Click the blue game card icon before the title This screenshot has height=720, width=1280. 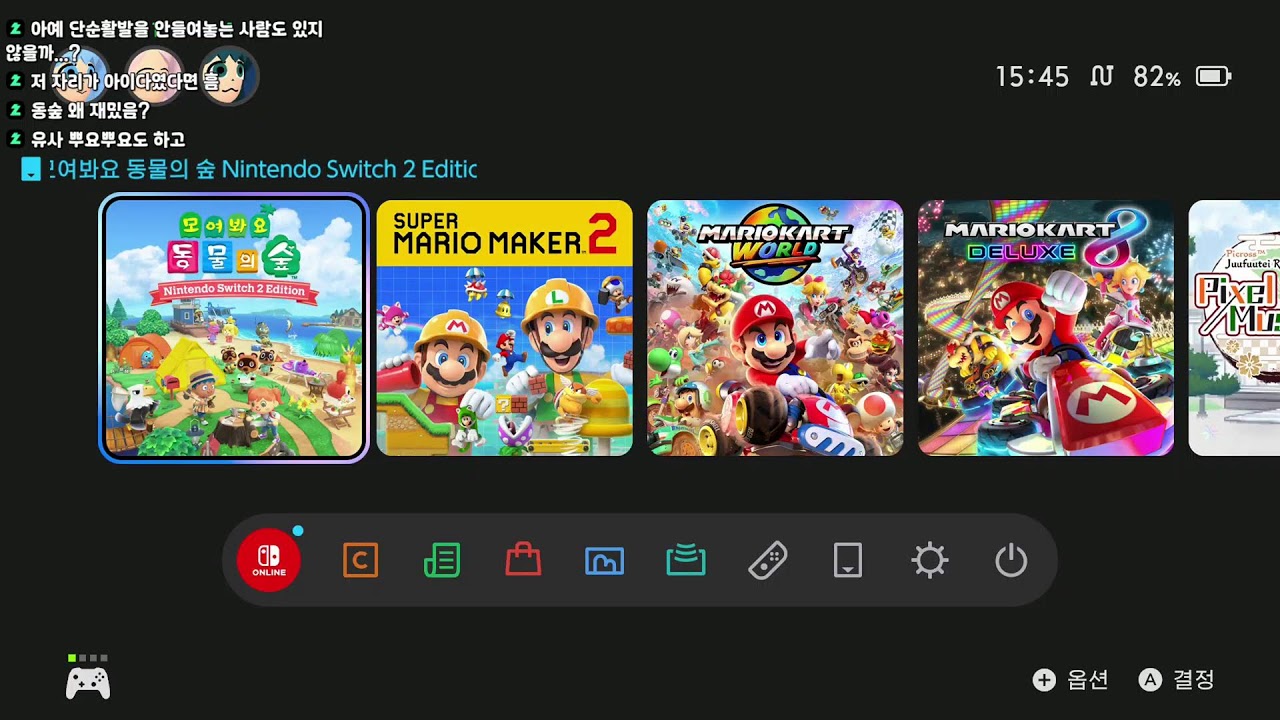31,169
